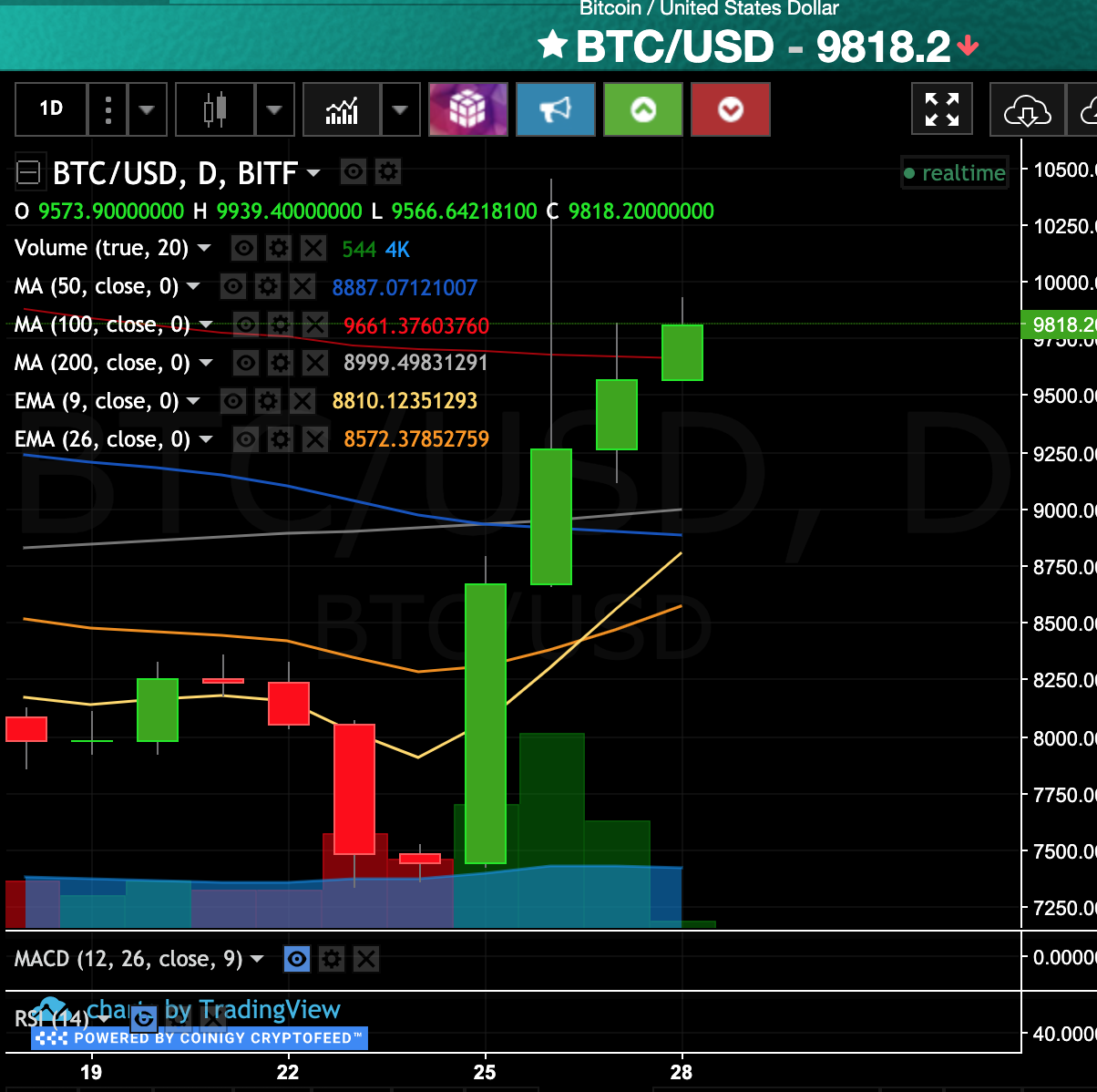Click the closing price C 9818.20000000

631,211
